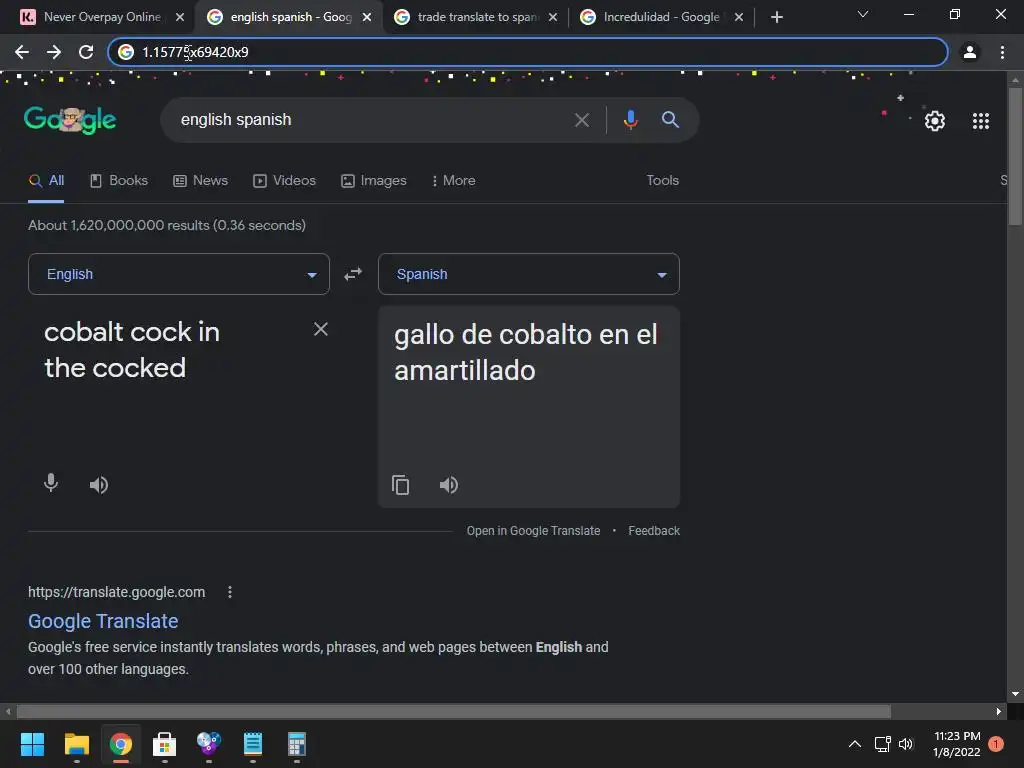Open a new browser tab
1024x768 pixels.
[x=776, y=17]
